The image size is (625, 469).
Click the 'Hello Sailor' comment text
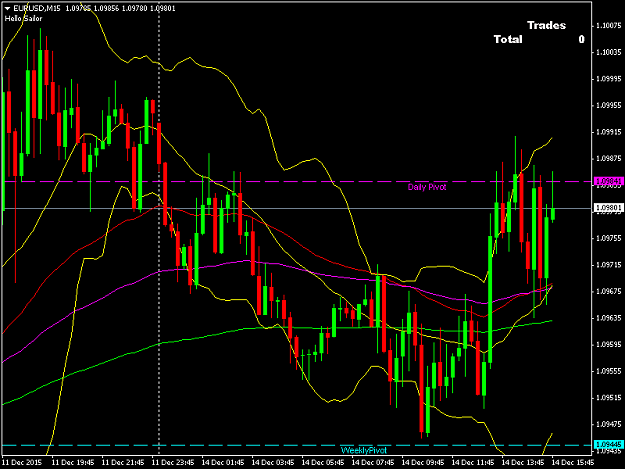tap(23, 18)
